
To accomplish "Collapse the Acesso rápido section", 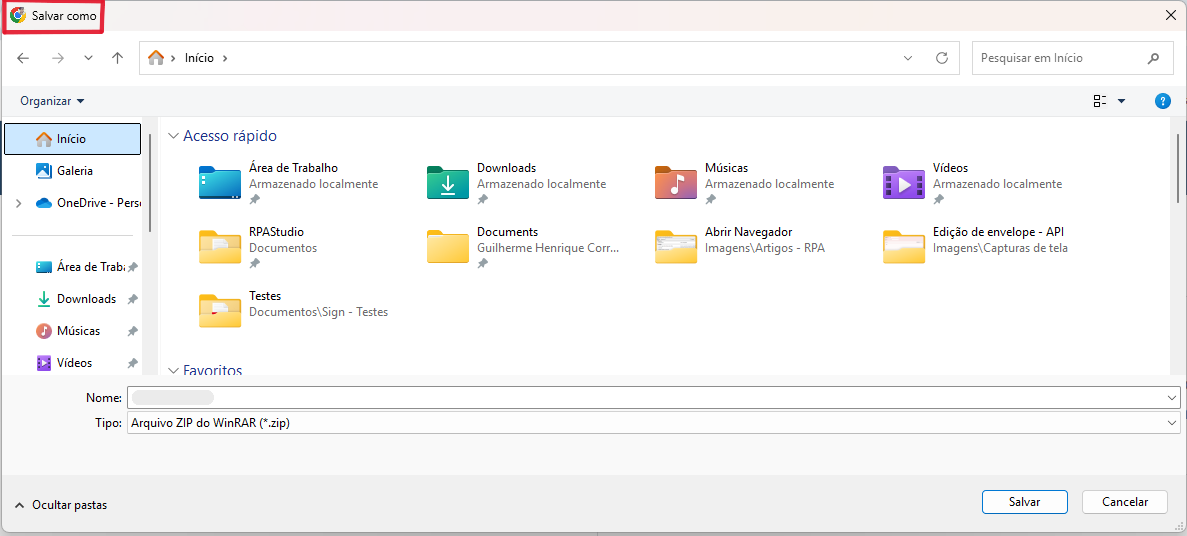I will (x=174, y=136).
